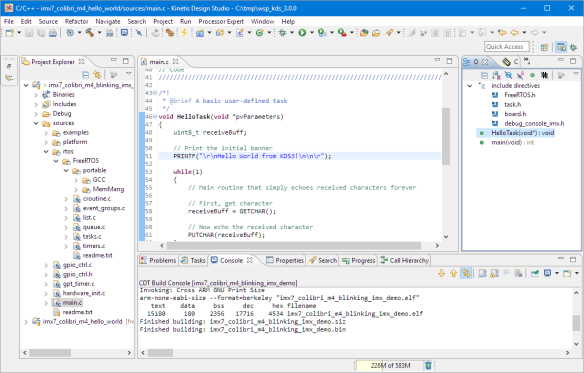
Task: Click the editor horizontal scrollbar thumb
Action: point(294,246)
